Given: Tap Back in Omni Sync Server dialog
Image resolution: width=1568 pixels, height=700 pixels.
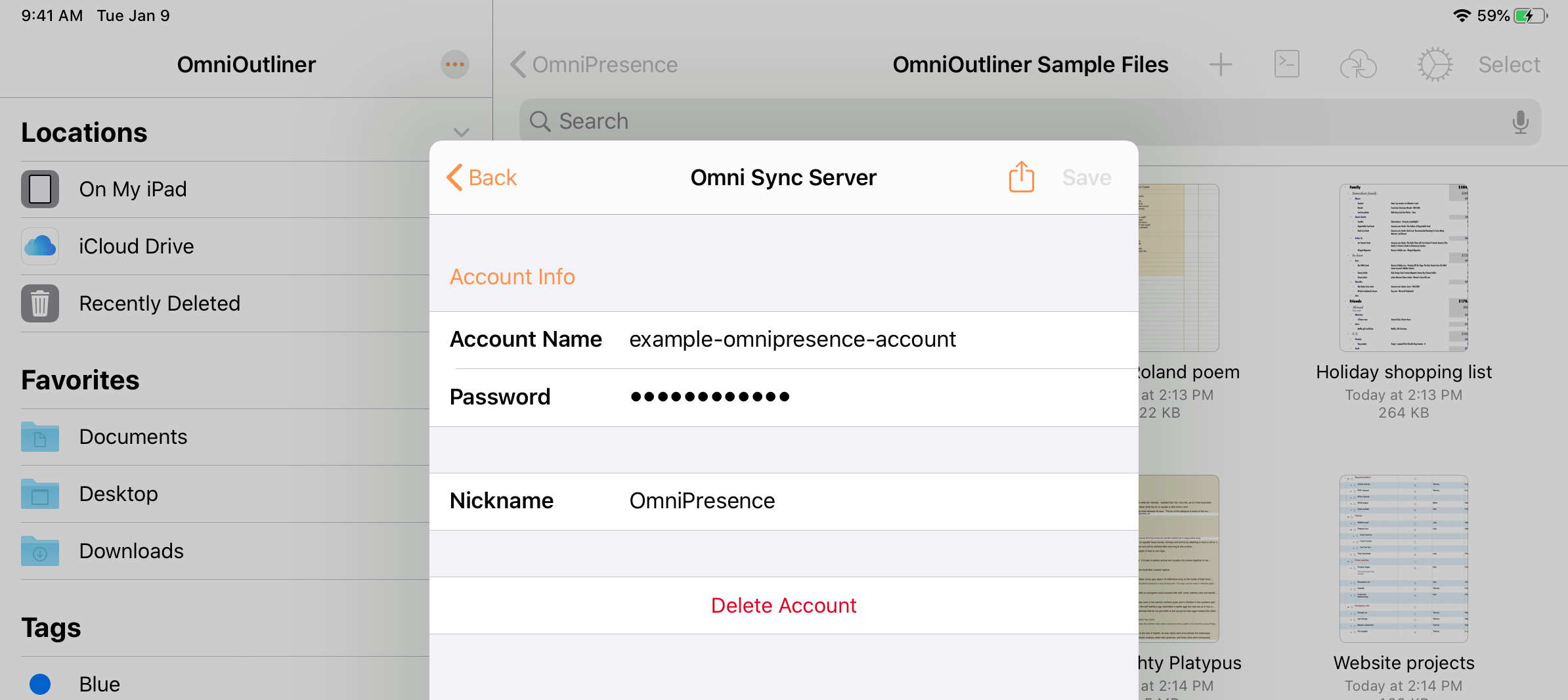Looking at the screenshot, I should click(482, 177).
